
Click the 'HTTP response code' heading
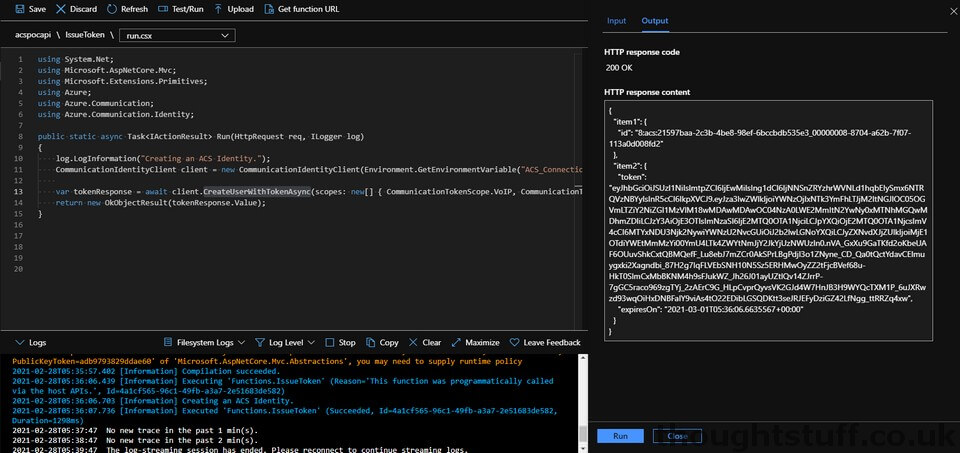[x=642, y=52]
